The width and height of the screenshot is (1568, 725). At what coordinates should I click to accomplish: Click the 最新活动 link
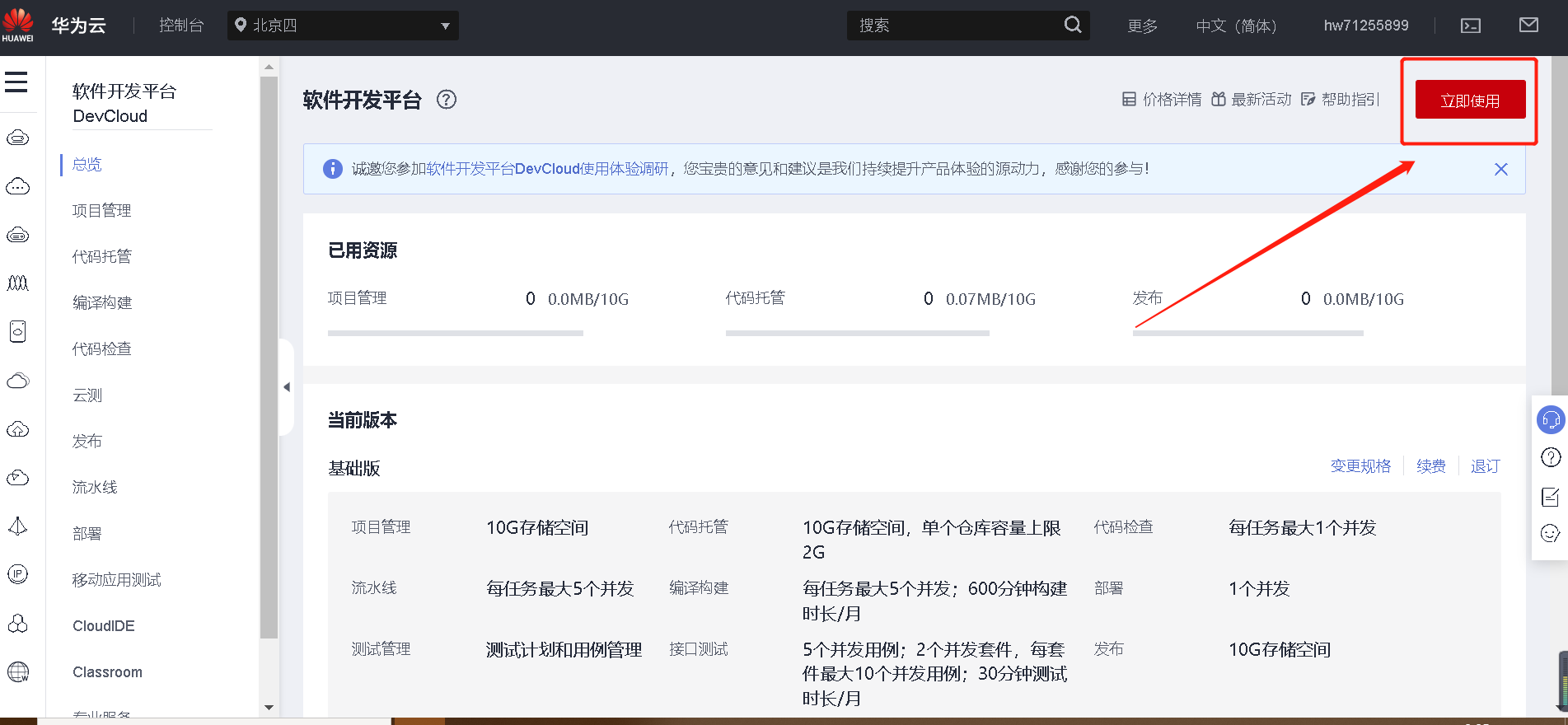(1261, 100)
